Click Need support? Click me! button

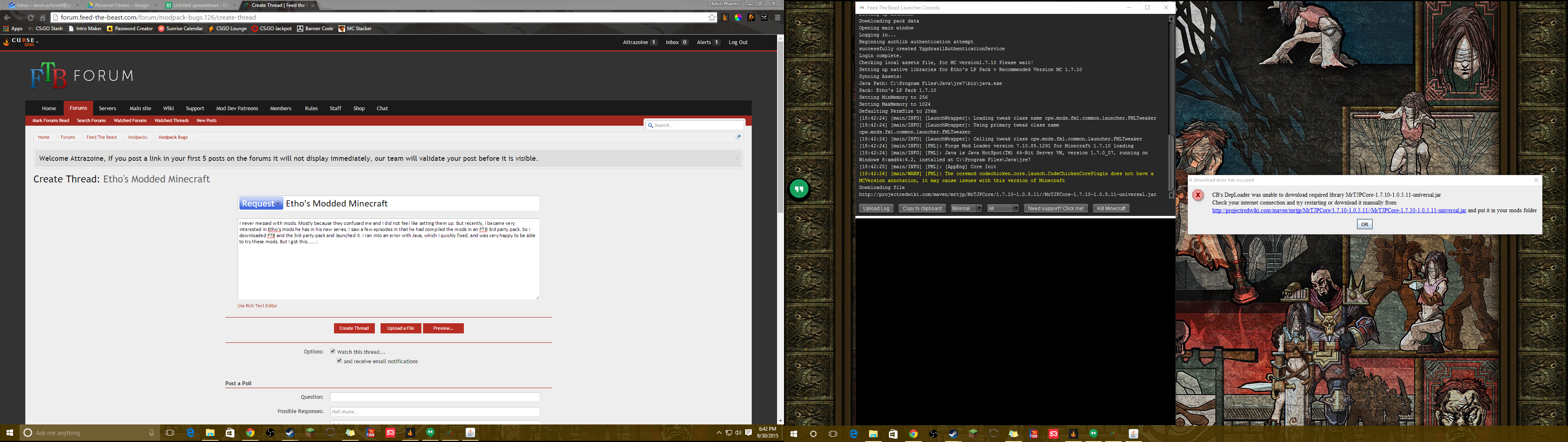point(1056,209)
